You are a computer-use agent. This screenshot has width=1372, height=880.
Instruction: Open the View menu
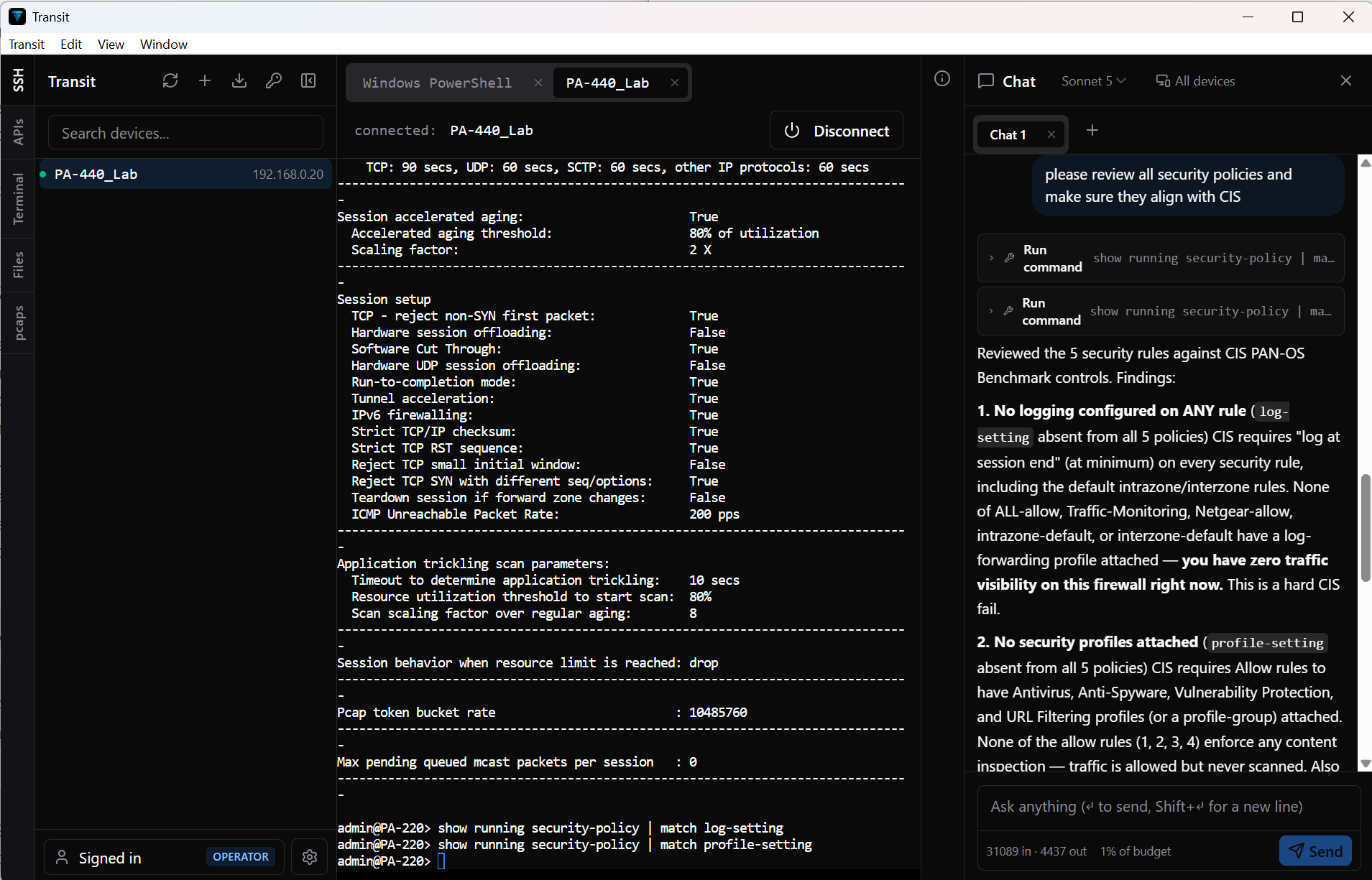(111, 44)
